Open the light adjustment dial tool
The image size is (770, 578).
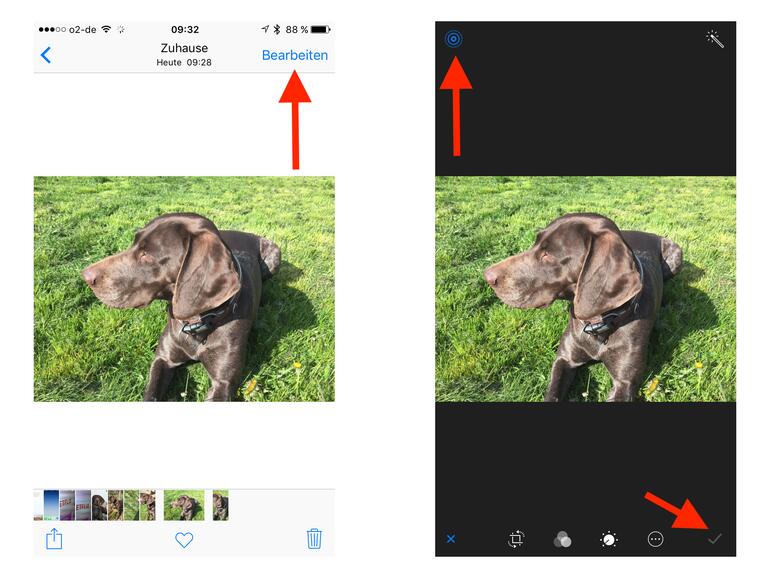point(608,539)
